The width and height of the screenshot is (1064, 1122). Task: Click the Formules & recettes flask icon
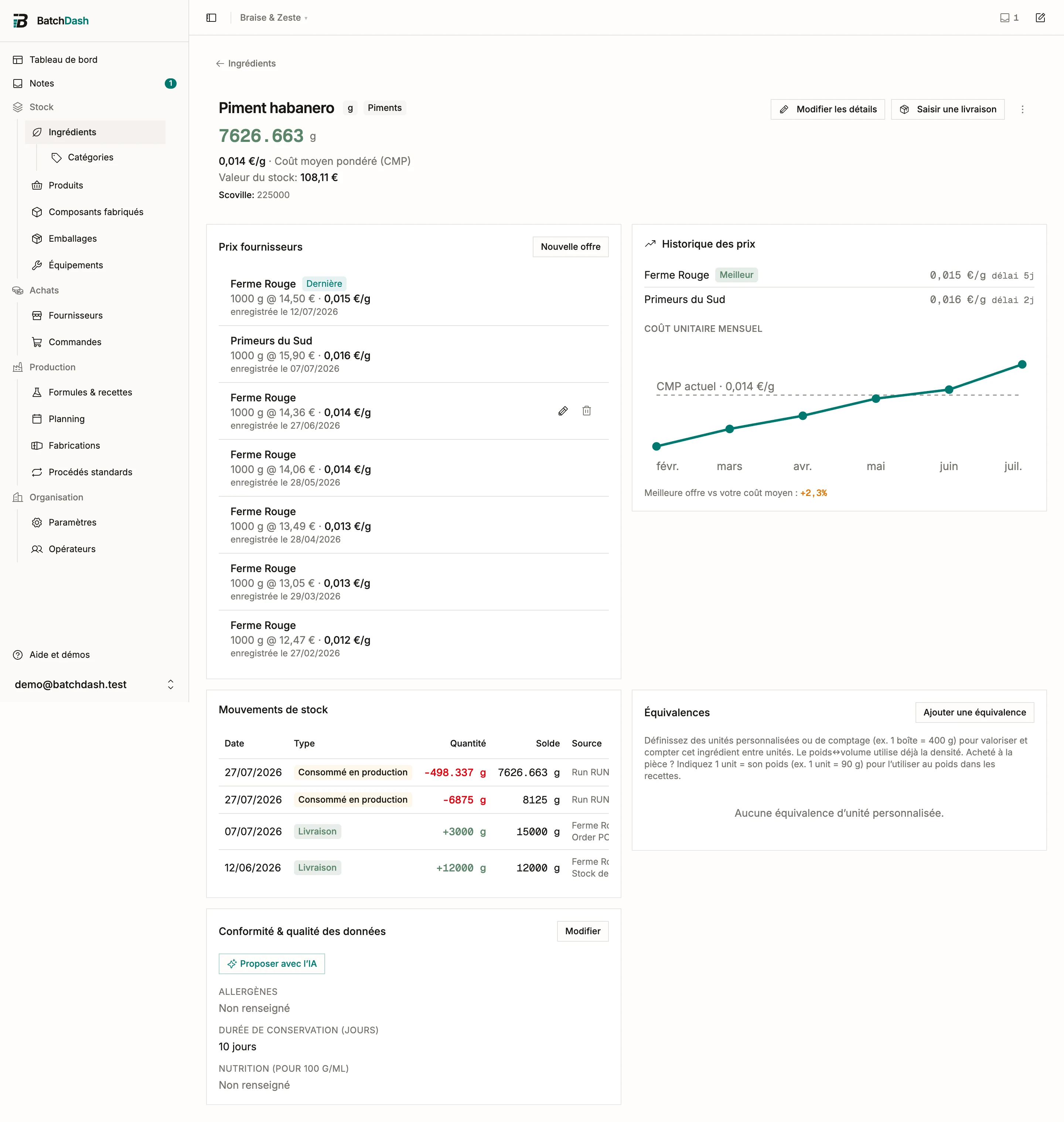coord(37,392)
